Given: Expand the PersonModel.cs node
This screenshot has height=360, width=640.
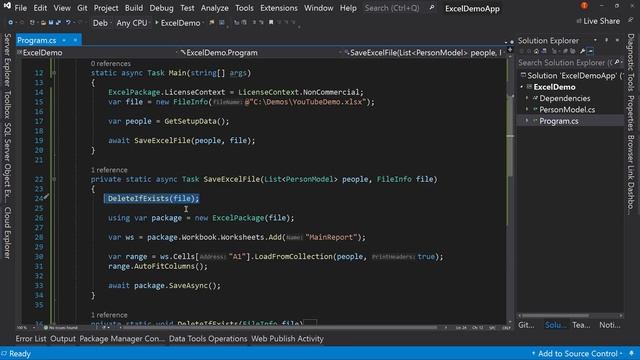Looking at the screenshot, I should pyautogui.click(x=527, y=109).
